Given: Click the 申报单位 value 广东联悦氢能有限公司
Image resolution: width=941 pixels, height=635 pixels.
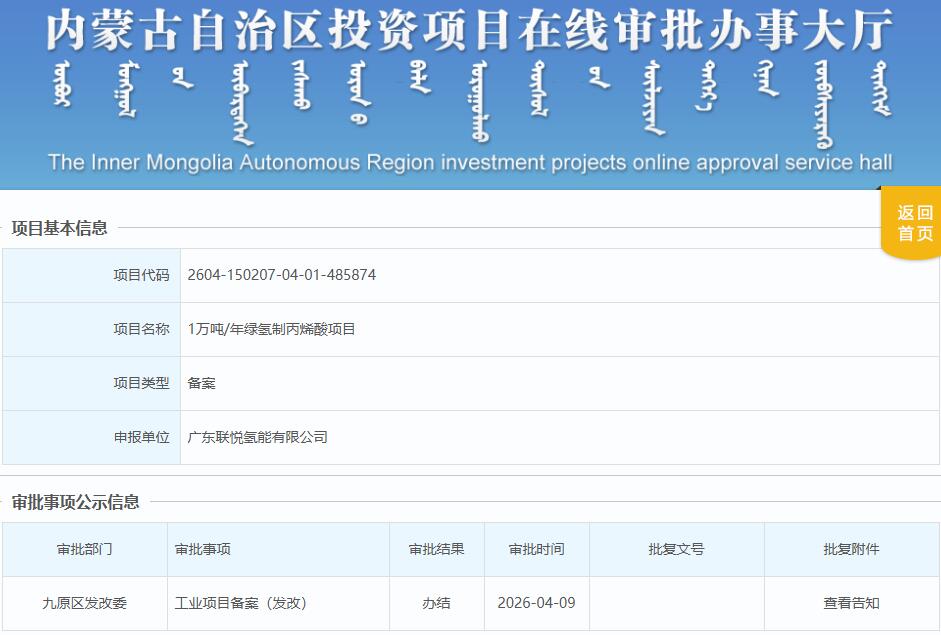Looking at the screenshot, I should click(x=258, y=437).
